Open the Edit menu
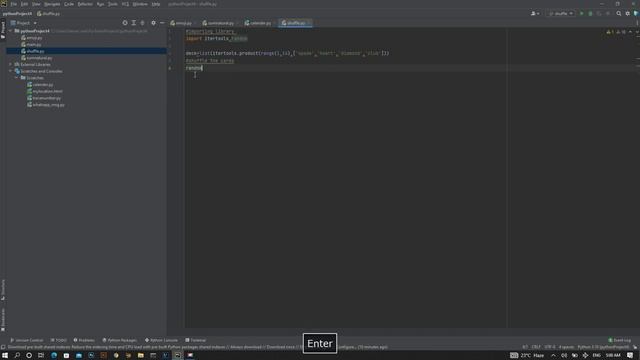Screen dimensions: 640x360 24,4
